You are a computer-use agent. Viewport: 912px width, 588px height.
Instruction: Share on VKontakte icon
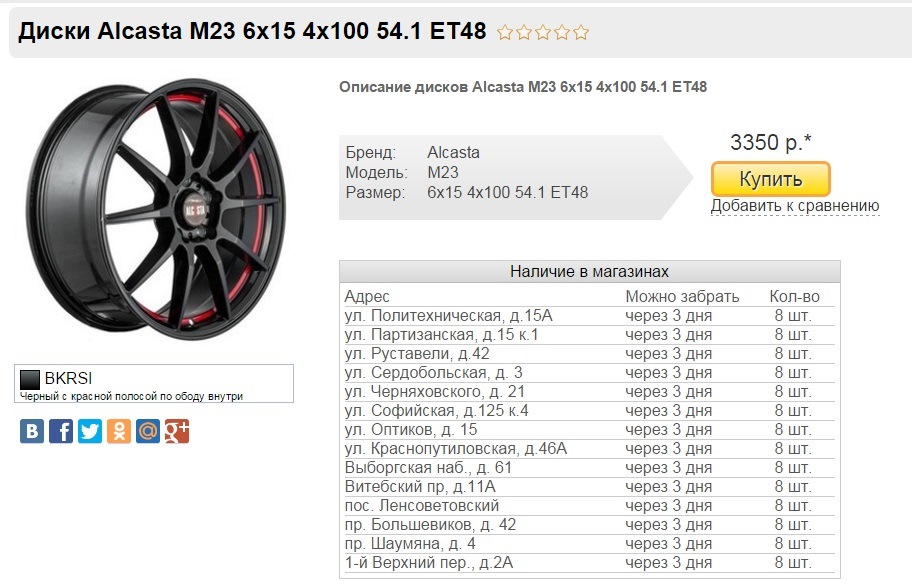(32, 431)
